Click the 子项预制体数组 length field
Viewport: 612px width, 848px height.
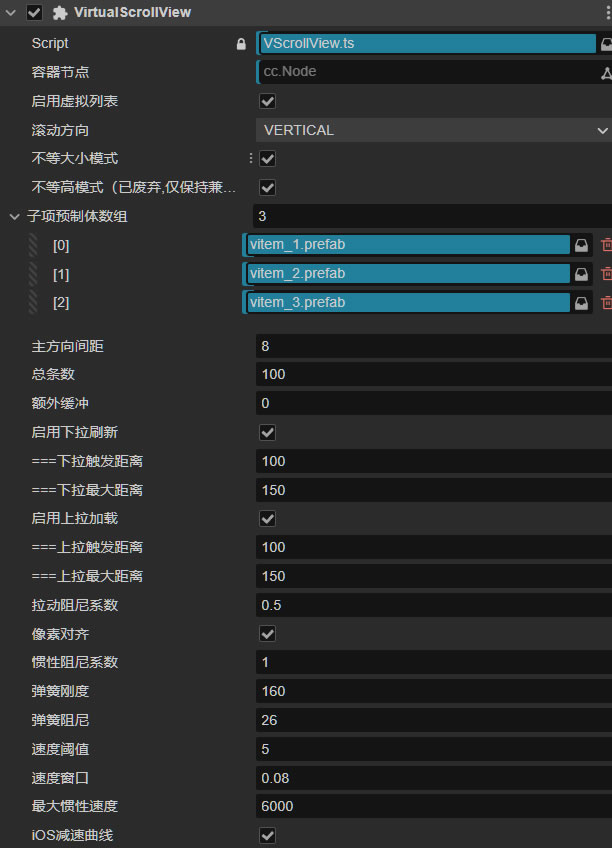click(433, 216)
